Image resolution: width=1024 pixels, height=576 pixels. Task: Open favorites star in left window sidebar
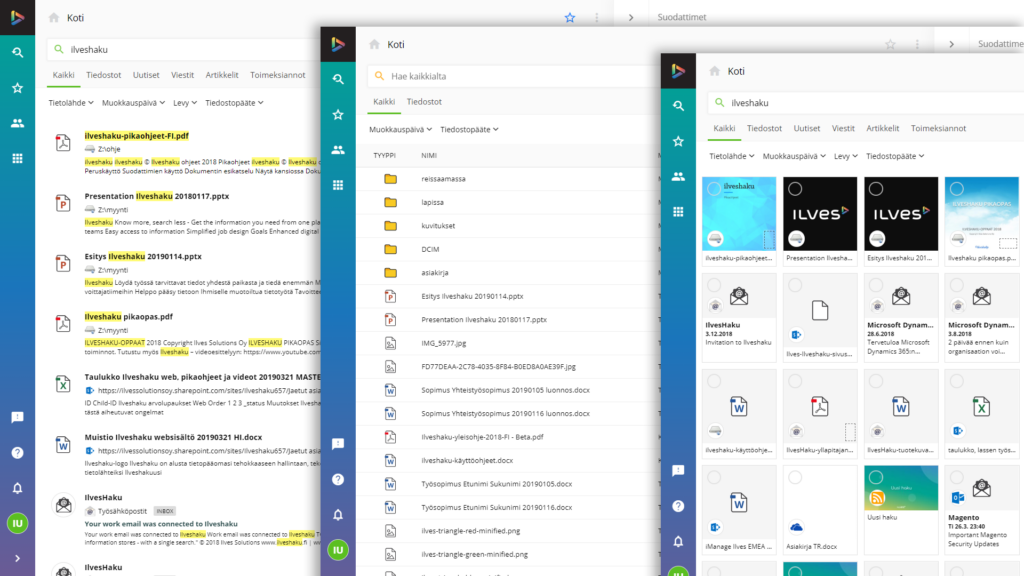click(x=18, y=88)
